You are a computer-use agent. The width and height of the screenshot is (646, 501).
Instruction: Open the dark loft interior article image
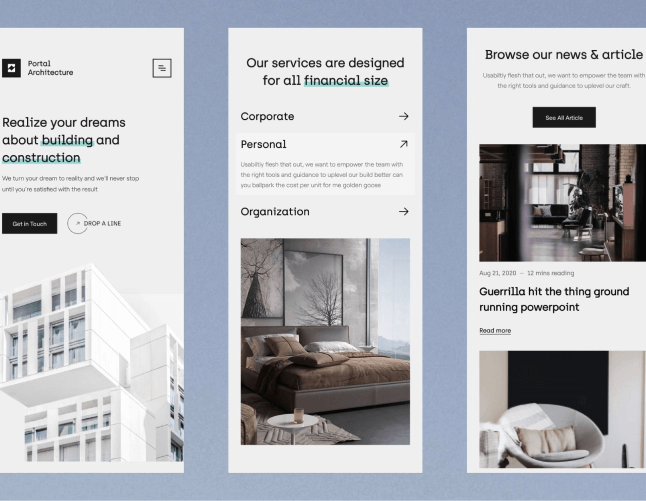pos(562,203)
